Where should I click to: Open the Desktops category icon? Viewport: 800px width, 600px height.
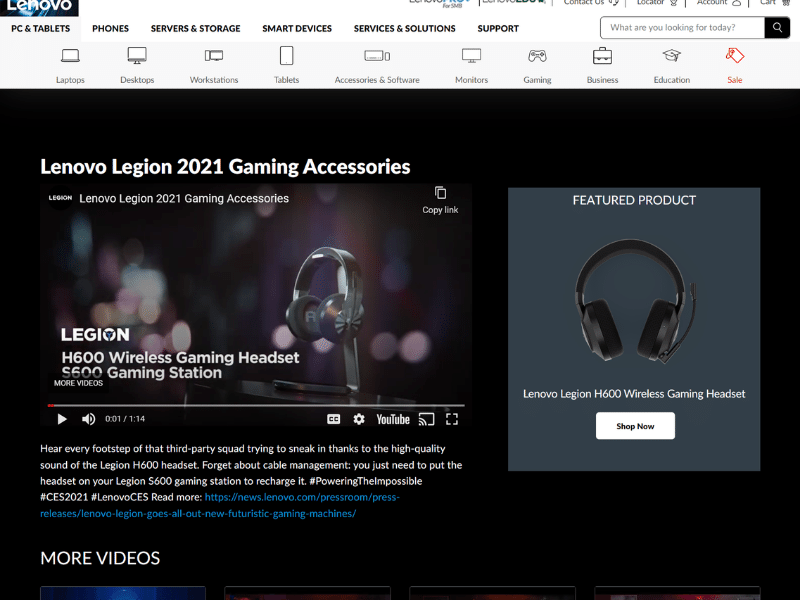coord(137,56)
